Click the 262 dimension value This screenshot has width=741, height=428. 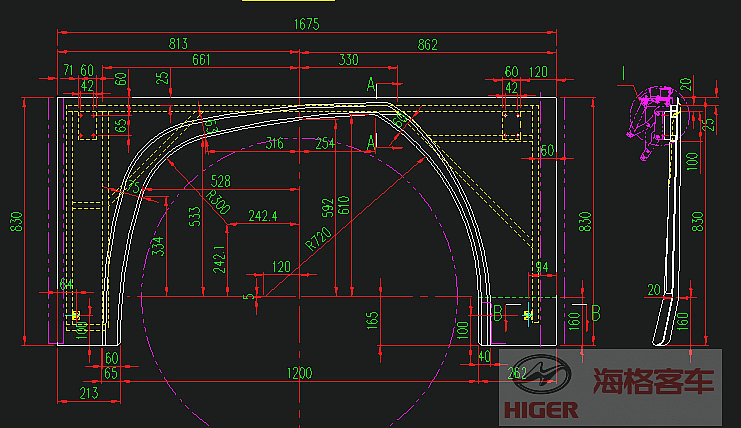[x=517, y=374]
